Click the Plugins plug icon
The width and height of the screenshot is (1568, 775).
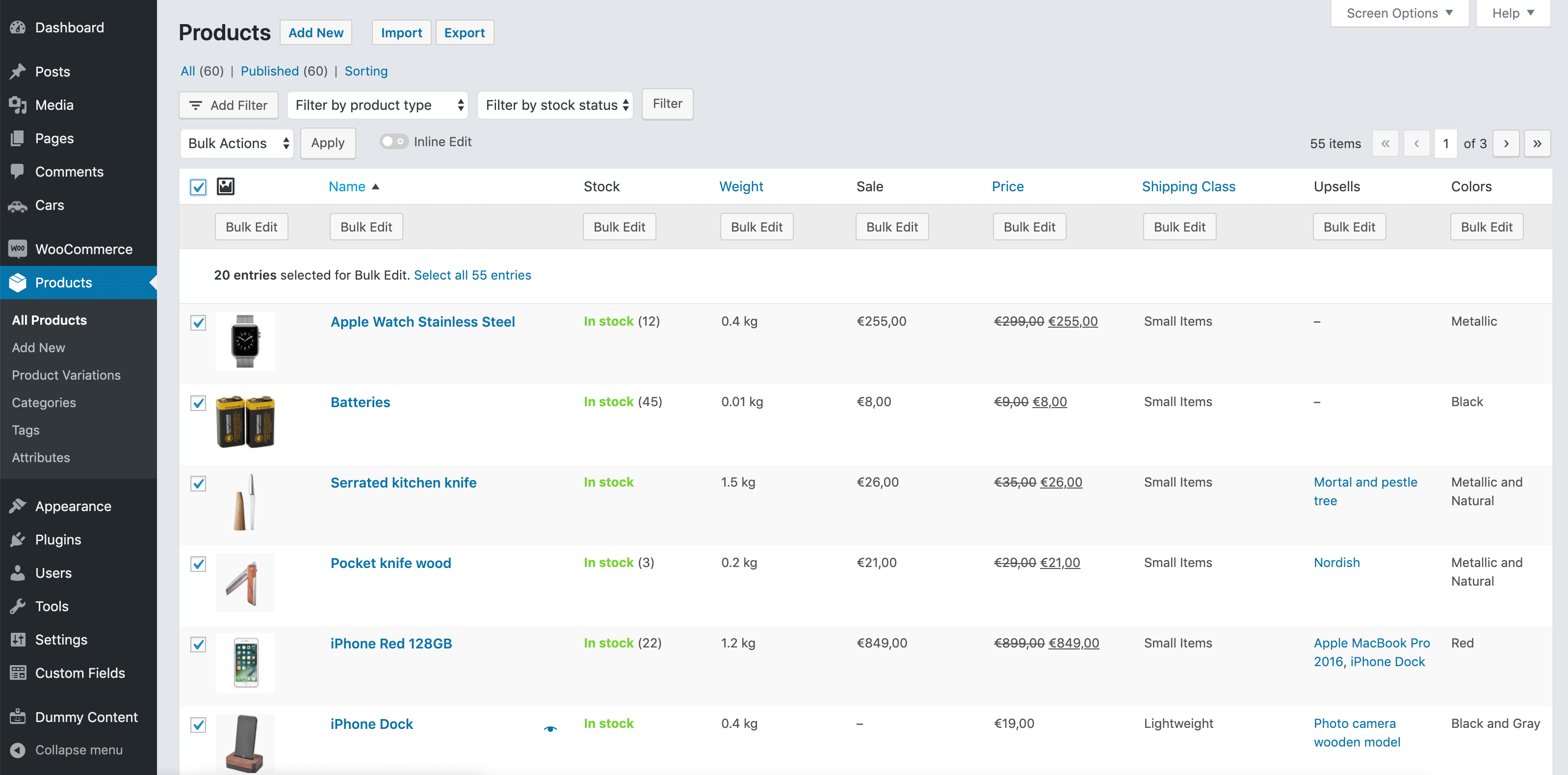coord(18,540)
